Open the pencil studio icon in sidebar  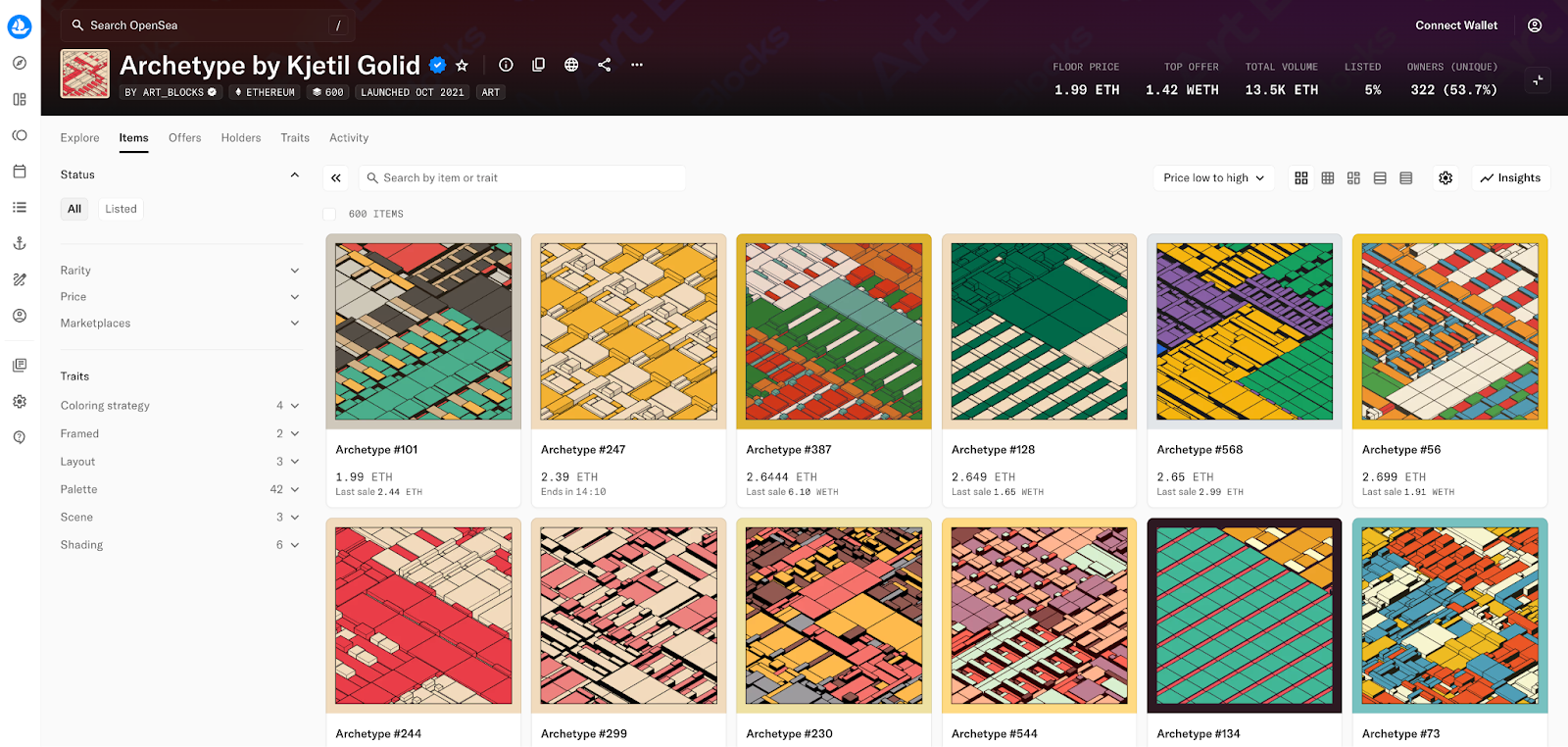point(20,279)
